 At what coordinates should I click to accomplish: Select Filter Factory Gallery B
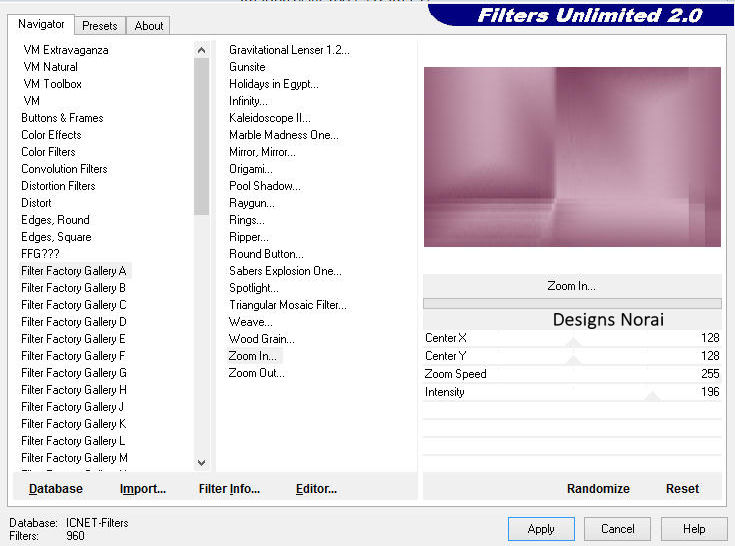73,288
